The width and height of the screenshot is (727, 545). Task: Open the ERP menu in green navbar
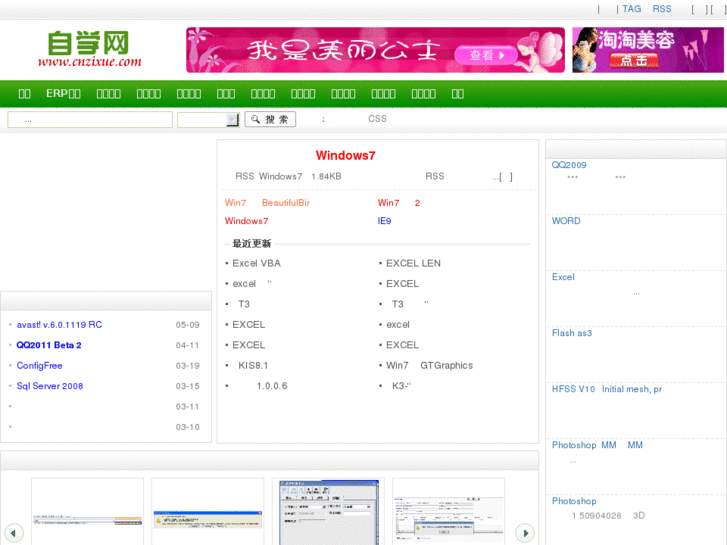64,94
